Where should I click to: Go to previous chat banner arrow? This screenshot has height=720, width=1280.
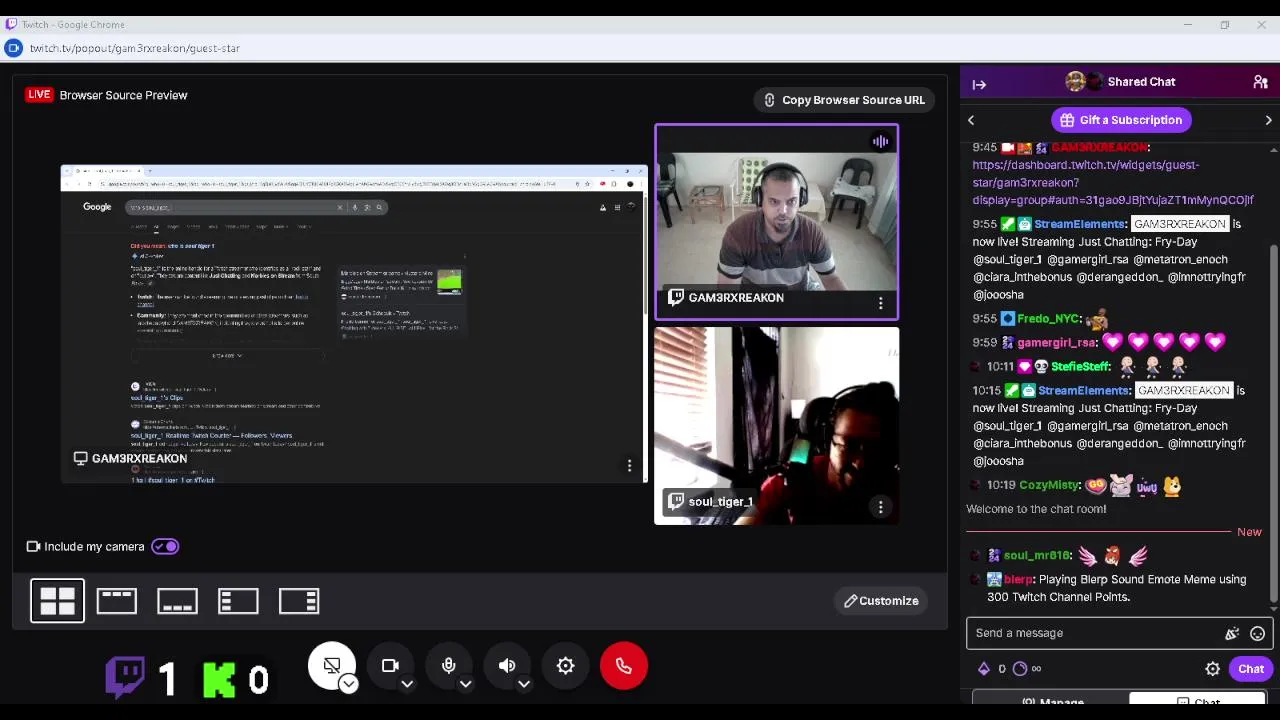[971, 120]
